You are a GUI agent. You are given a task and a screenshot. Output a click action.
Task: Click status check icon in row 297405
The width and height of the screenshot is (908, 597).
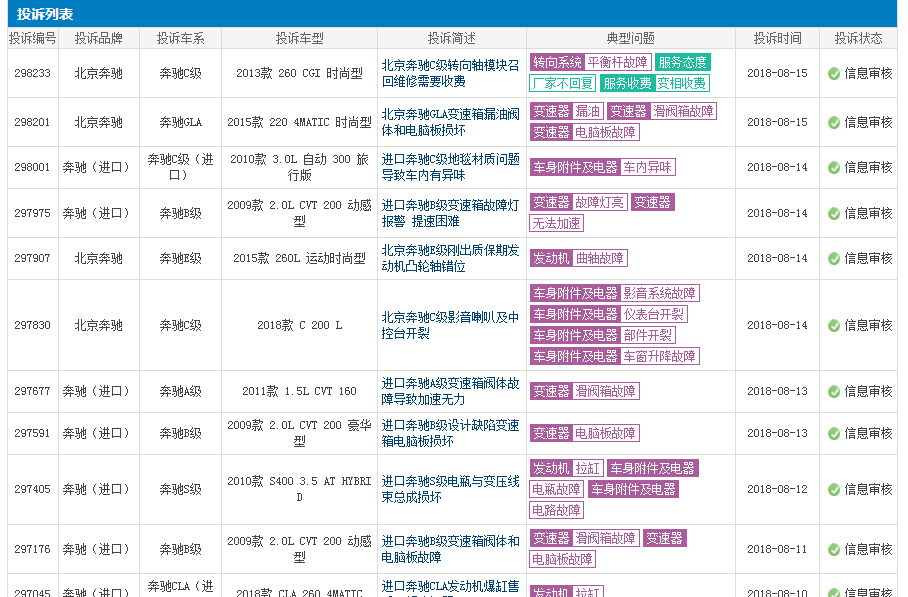[834, 489]
